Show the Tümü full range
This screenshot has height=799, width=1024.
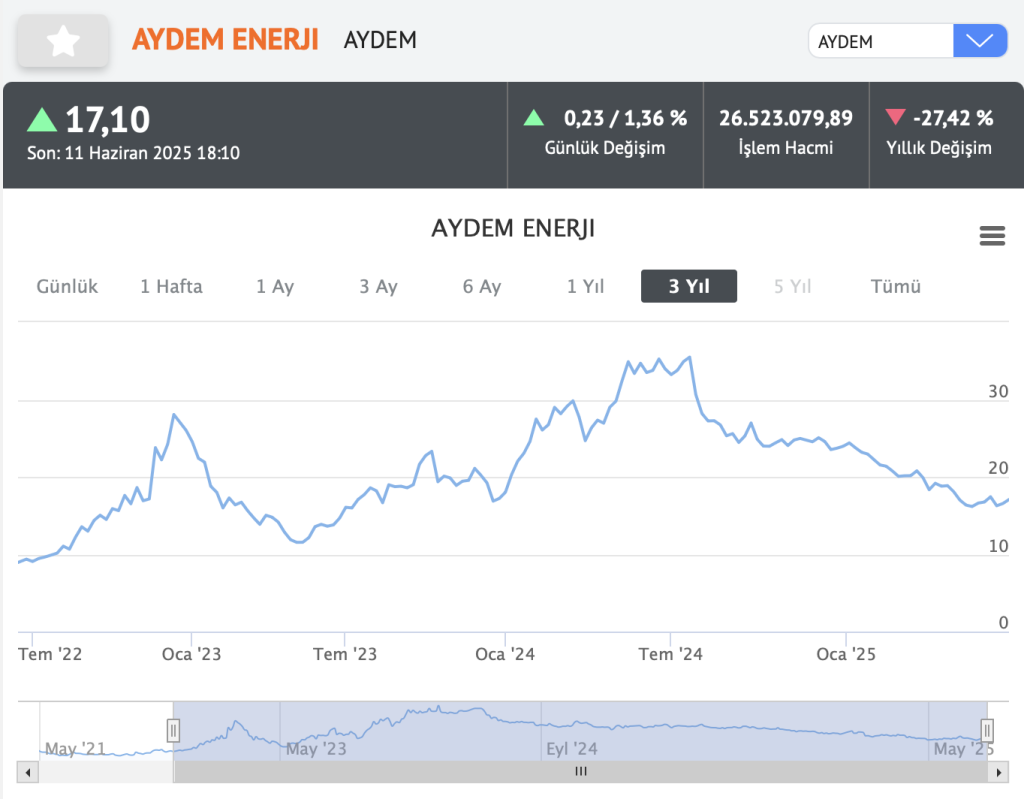click(x=896, y=286)
